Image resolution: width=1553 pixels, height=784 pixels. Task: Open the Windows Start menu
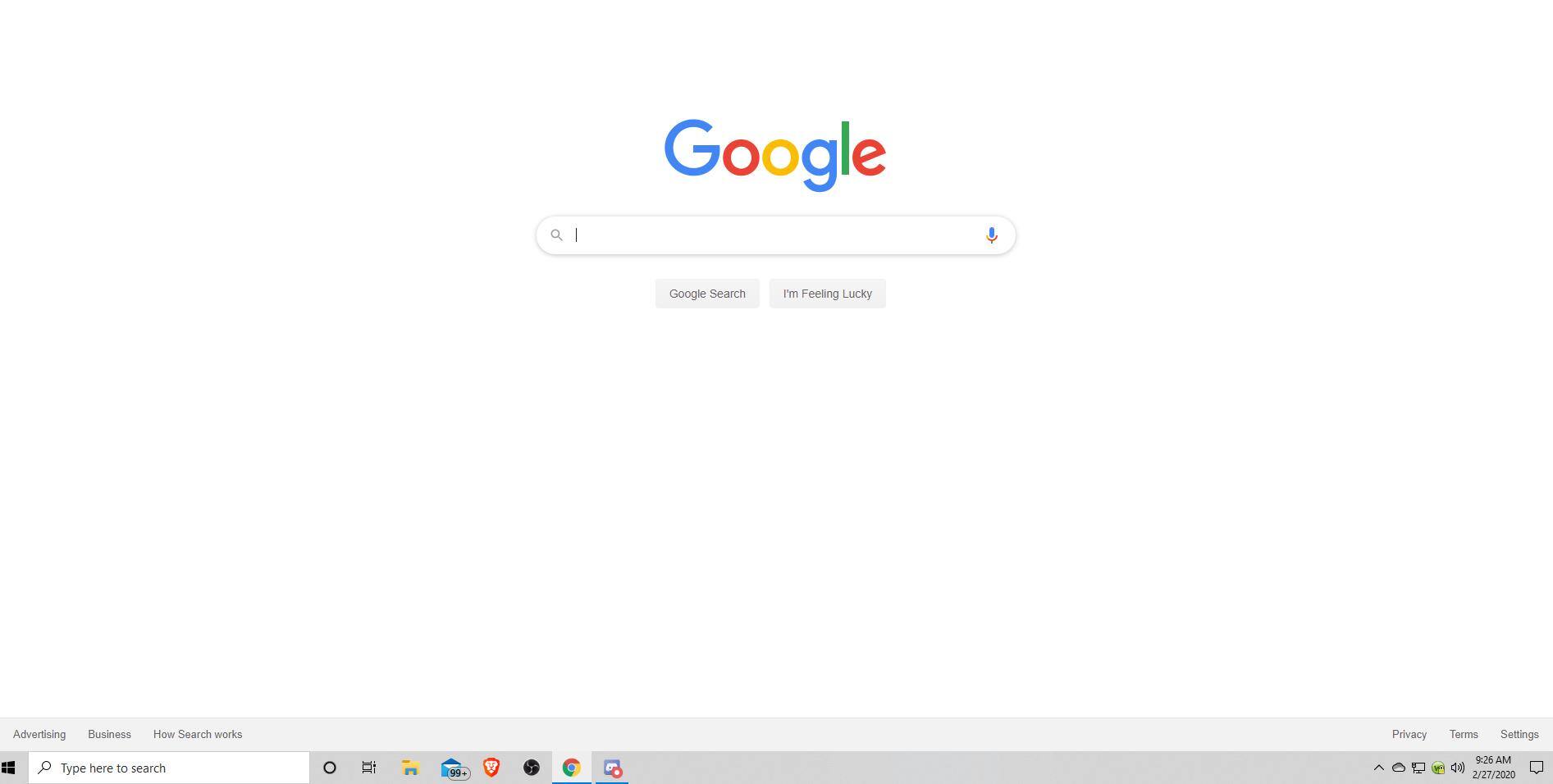coord(8,768)
